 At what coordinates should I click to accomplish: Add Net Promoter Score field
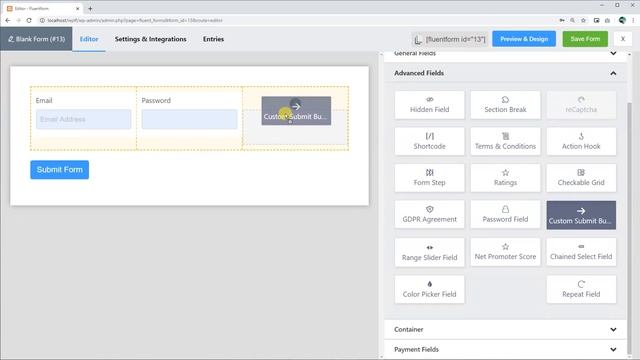click(505, 252)
